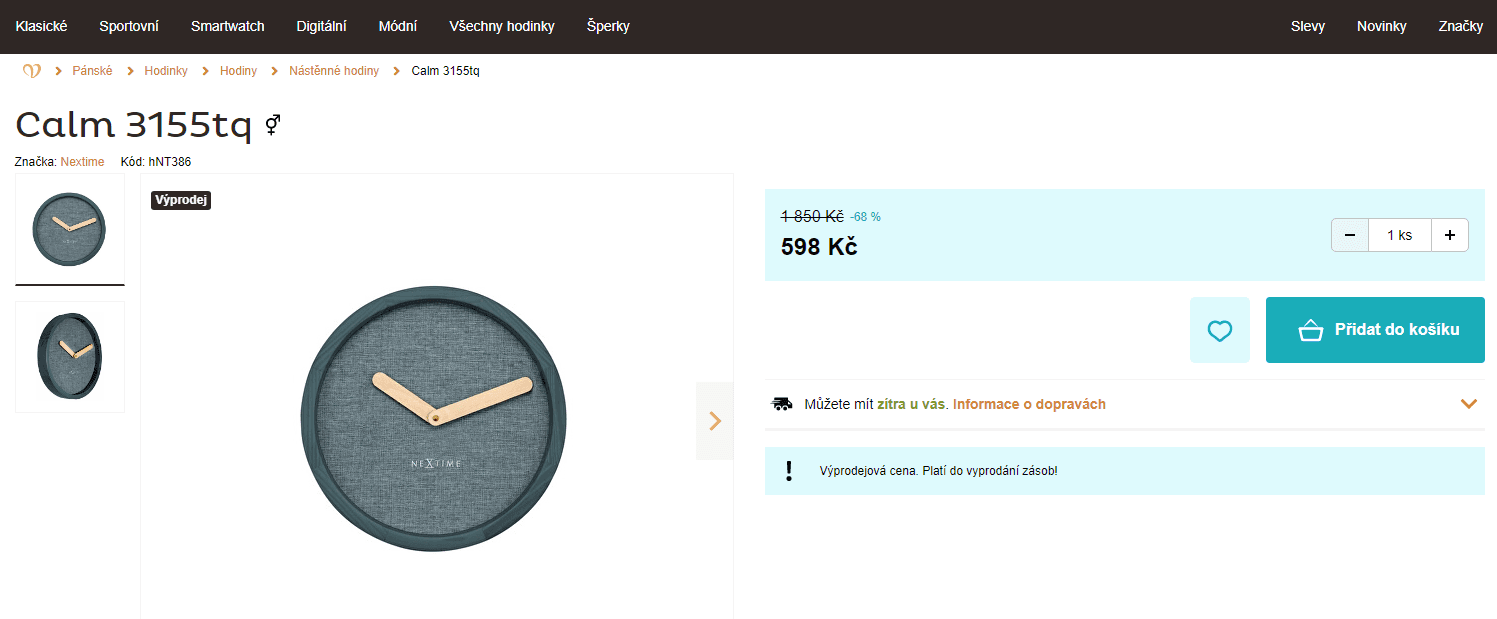Open the Digitální menu item
This screenshot has width=1497, height=619.
(x=322, y=26)
